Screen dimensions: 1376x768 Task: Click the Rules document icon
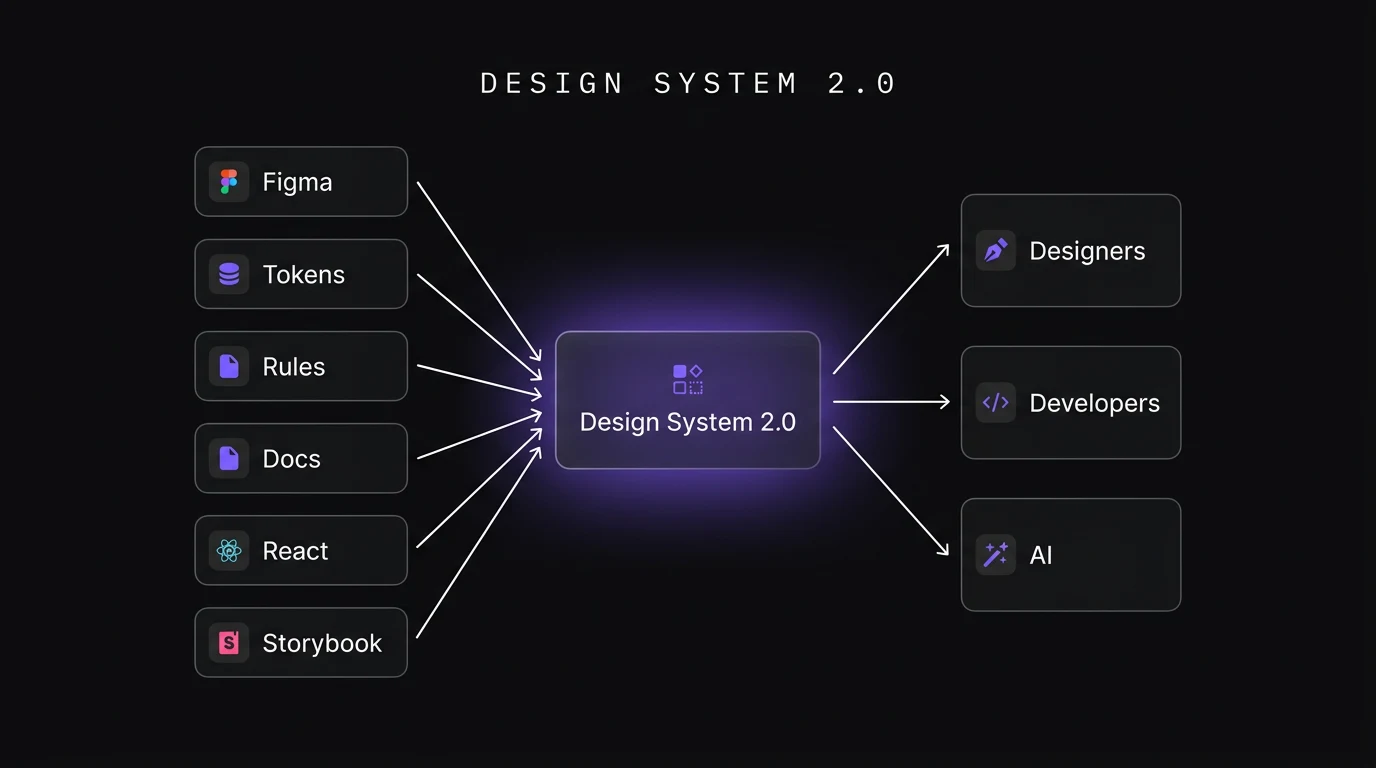(229, 366)
